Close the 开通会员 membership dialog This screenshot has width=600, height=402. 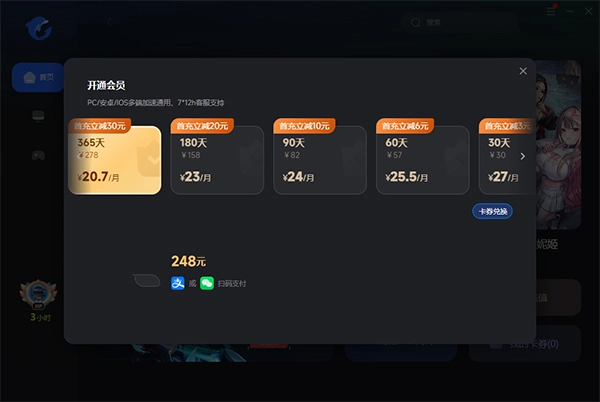point(523,71)
